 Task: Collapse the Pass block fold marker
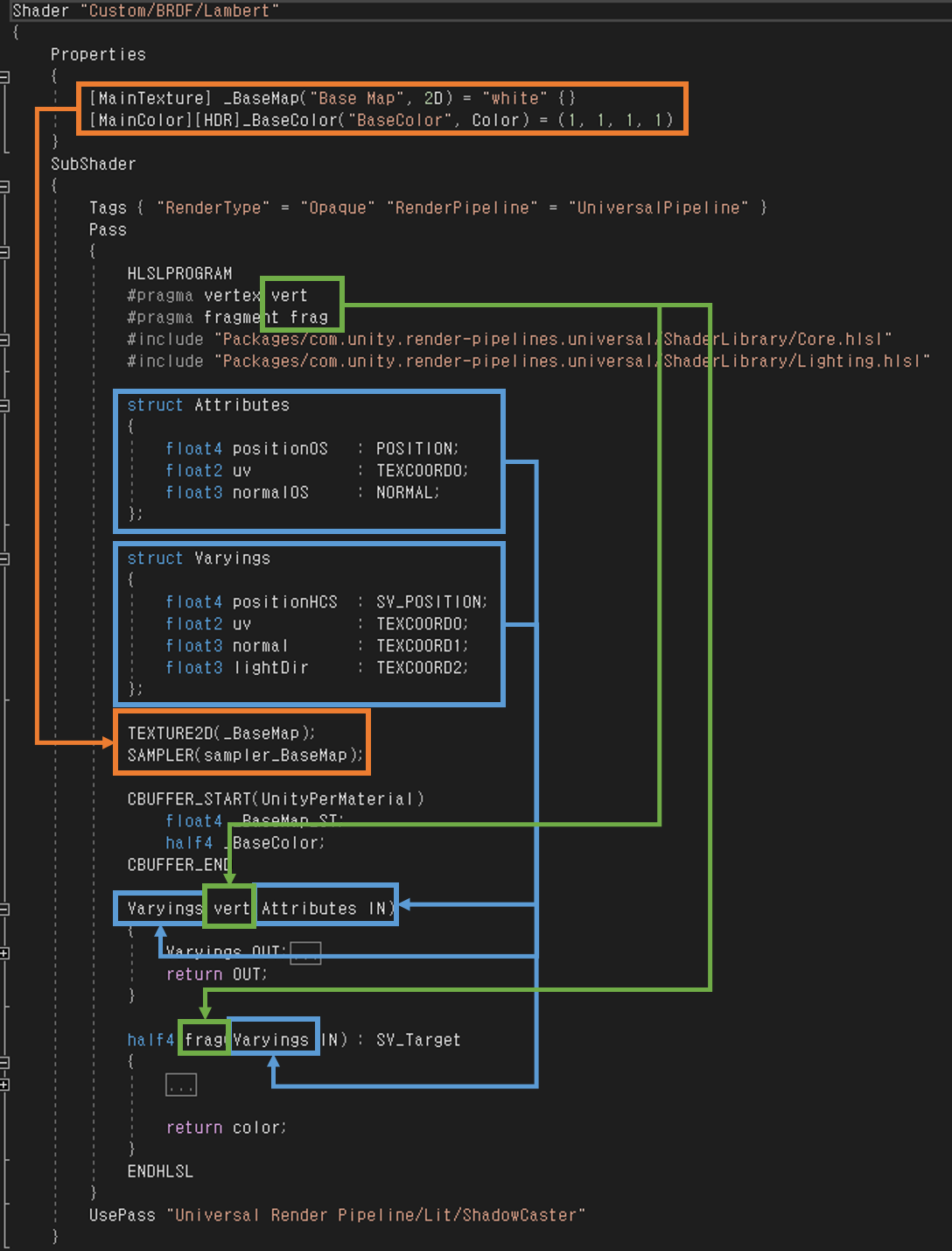(x=4, y=252)
